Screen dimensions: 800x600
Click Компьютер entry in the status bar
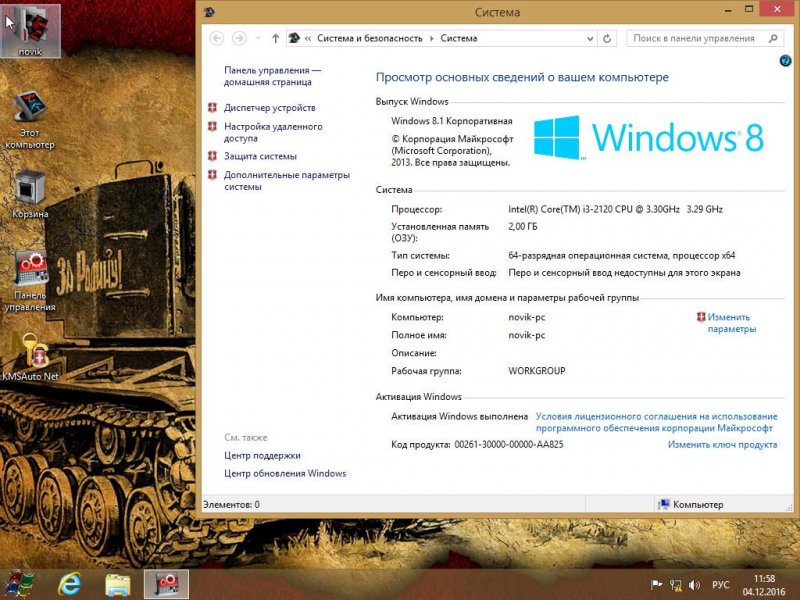pyautogui.click(x=691, y=505)
